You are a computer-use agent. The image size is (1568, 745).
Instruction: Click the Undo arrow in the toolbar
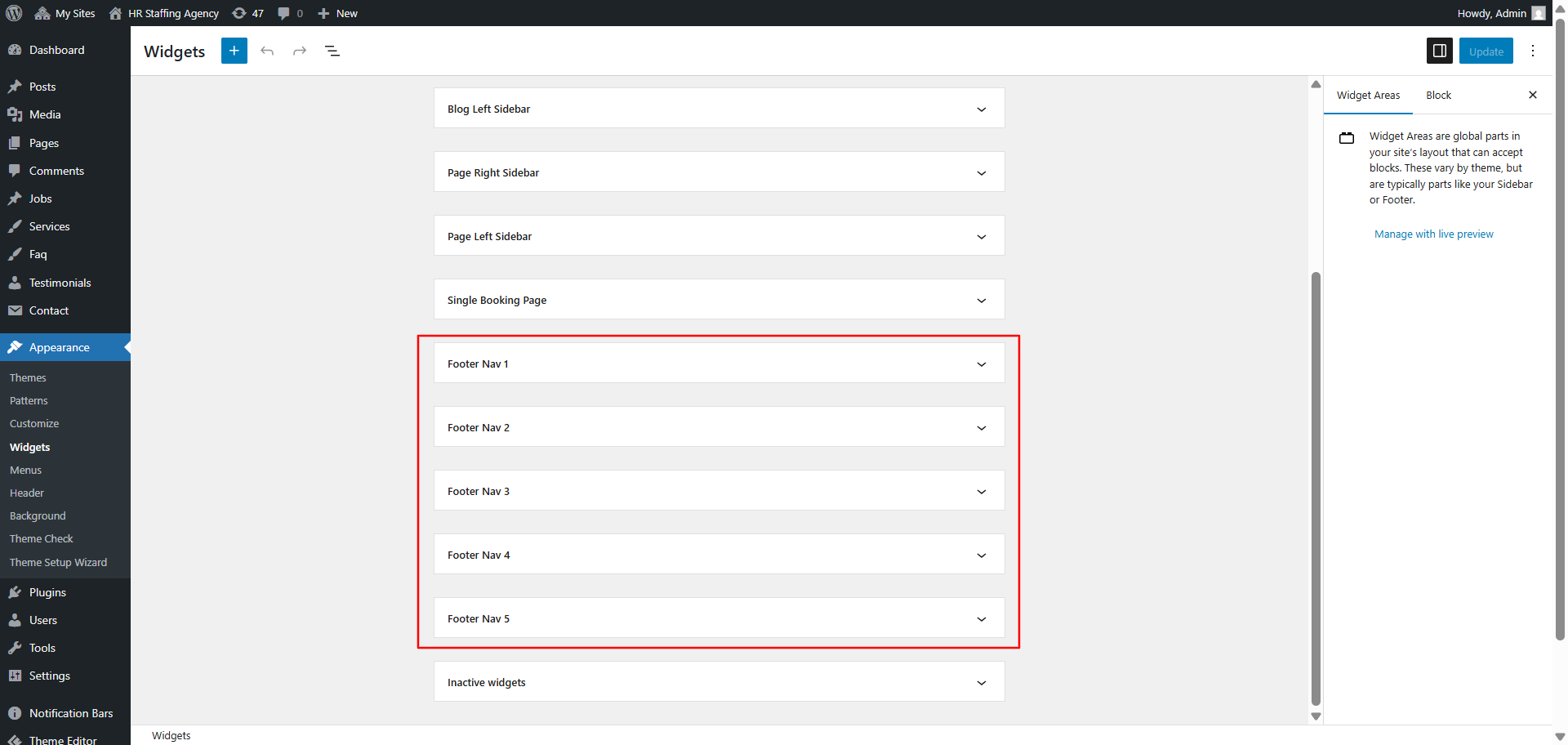(x=267, y=51)
